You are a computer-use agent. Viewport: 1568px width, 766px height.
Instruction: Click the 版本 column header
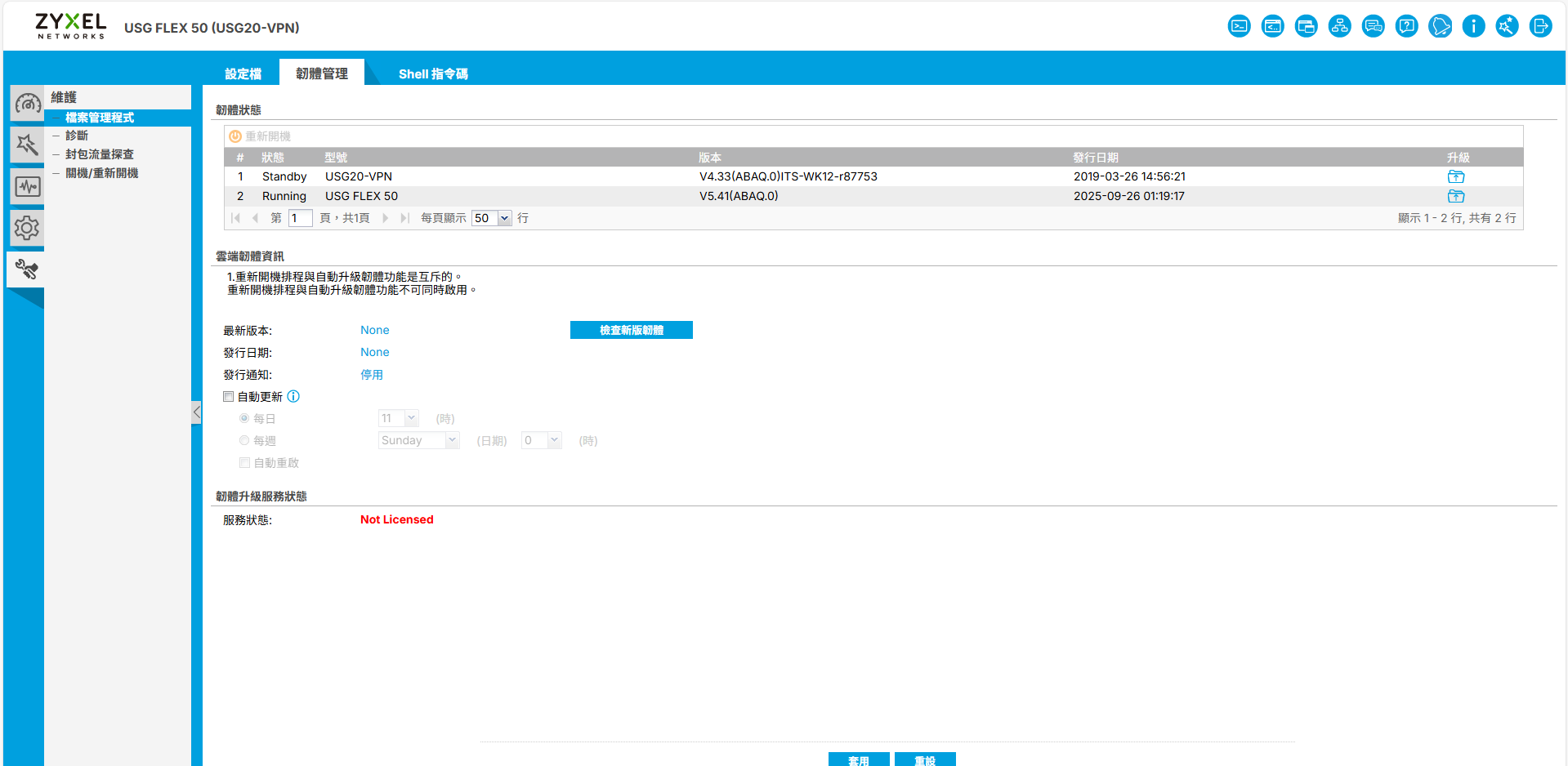coord(710,158)
